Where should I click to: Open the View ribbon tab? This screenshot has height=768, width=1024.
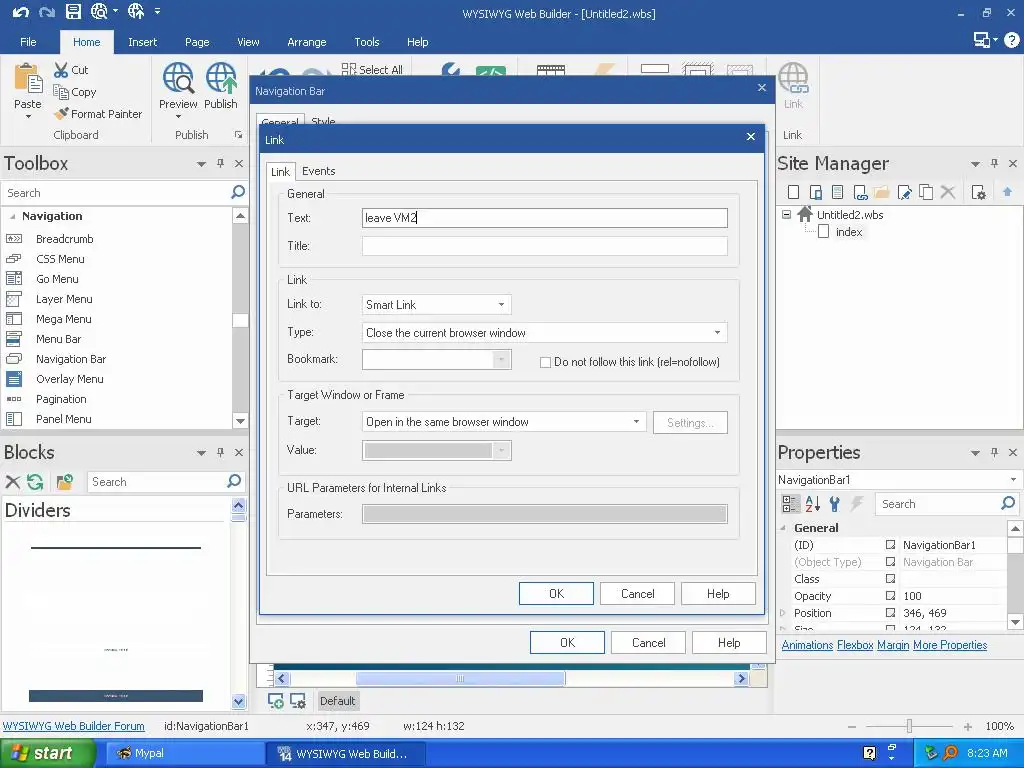pos(248,42)
